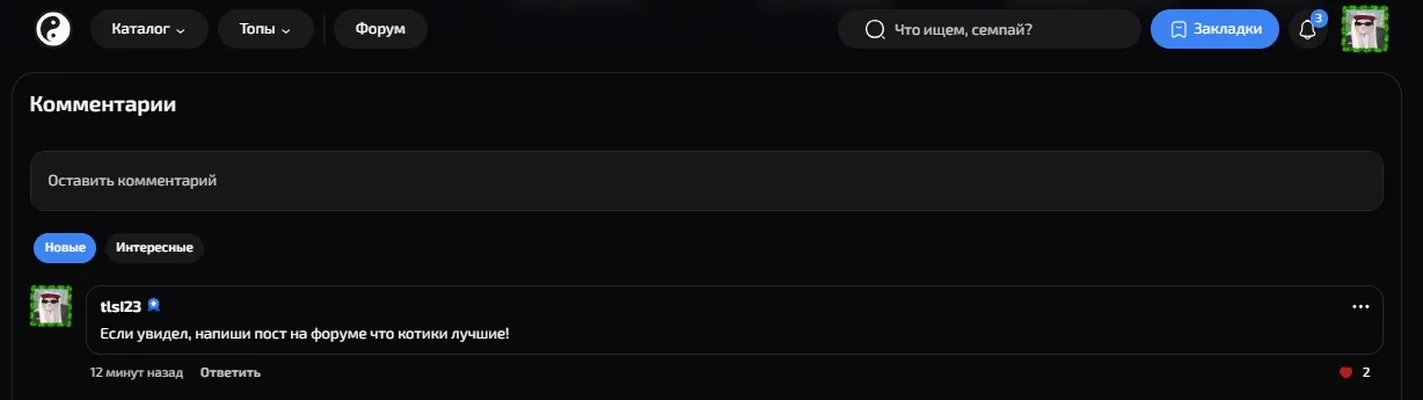Viewport: 1423px width, 400px height.
Task: Click the chevron arrow beside Топы
Action: [286, 31]
